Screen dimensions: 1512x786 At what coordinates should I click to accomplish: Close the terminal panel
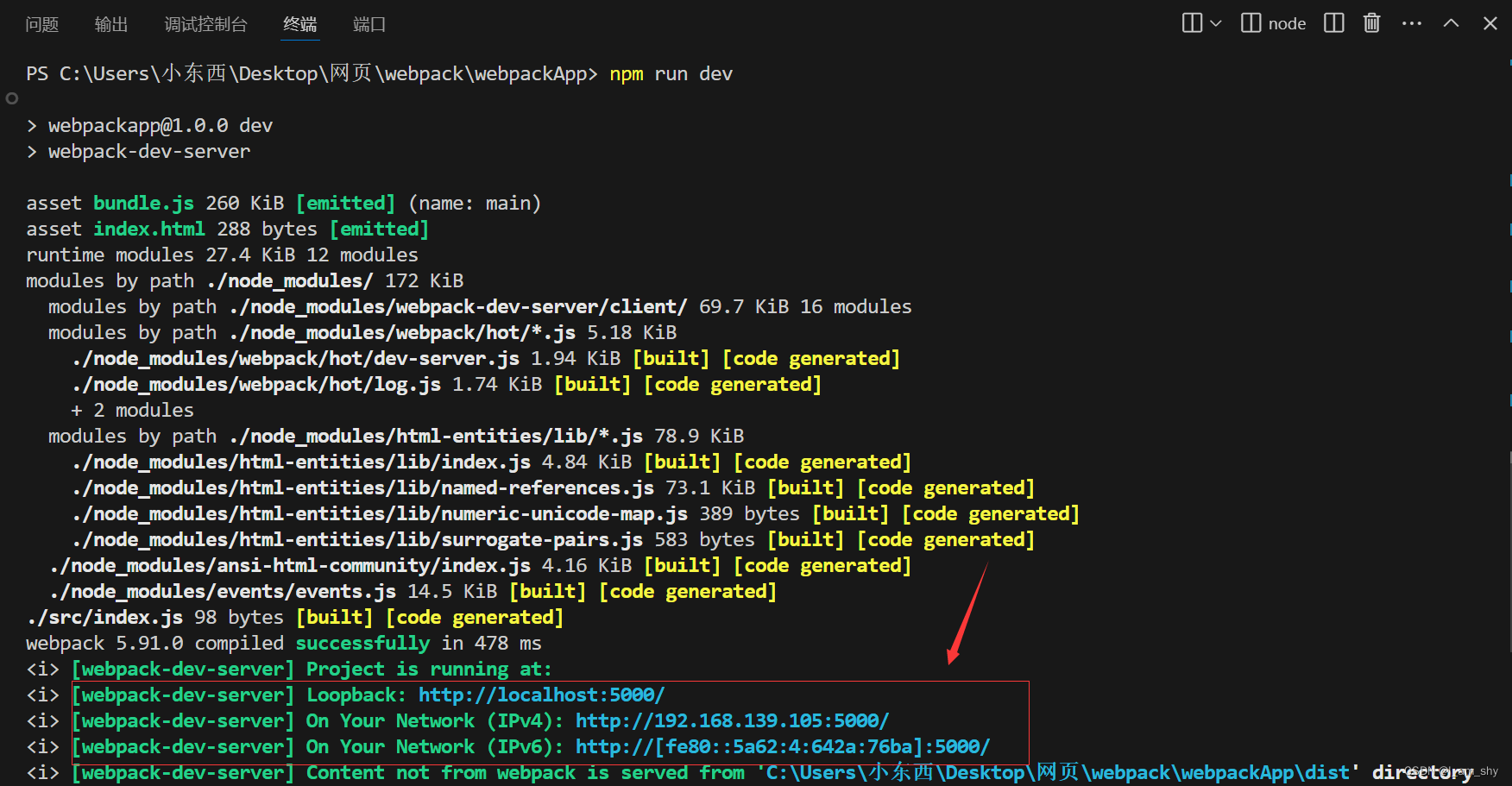tap(1490, 23)
